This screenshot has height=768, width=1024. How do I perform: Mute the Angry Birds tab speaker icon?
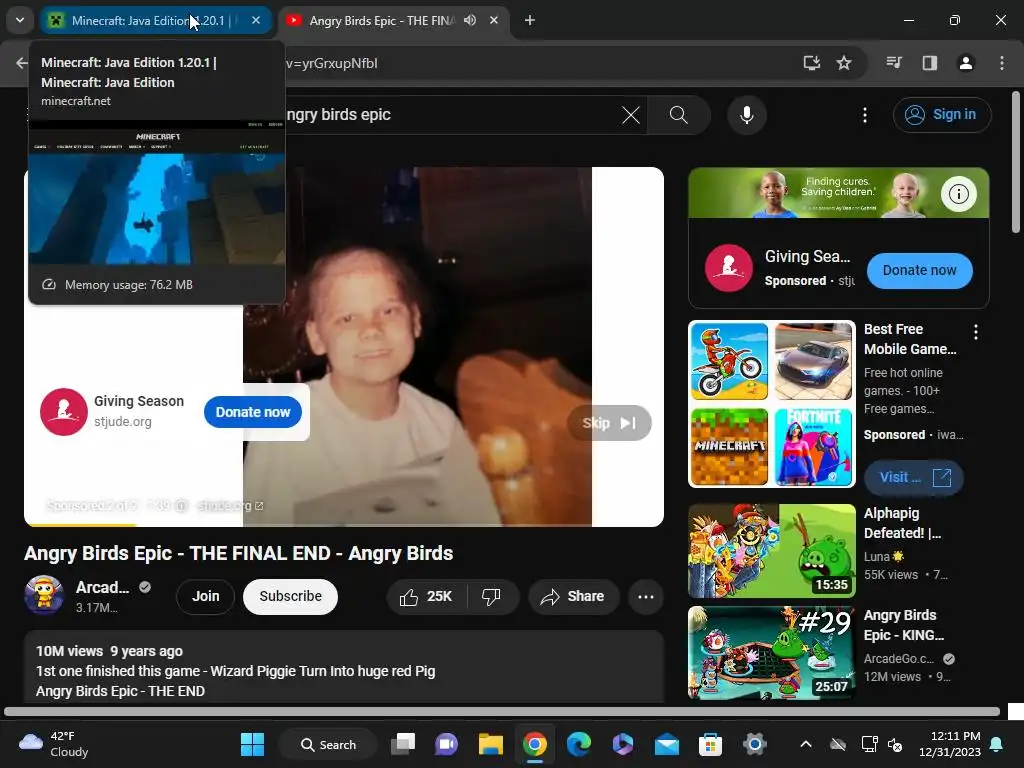470,20
